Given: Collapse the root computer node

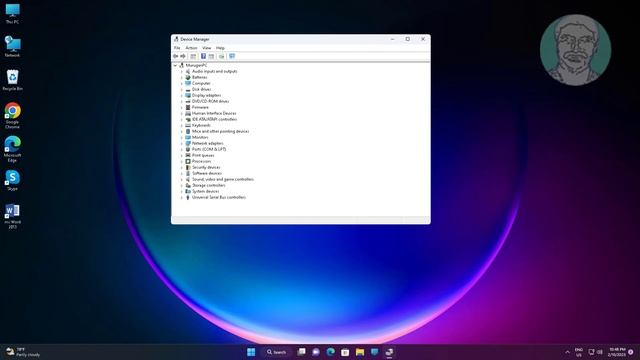Looking at the screenshot, I should [x=175, y=65].
